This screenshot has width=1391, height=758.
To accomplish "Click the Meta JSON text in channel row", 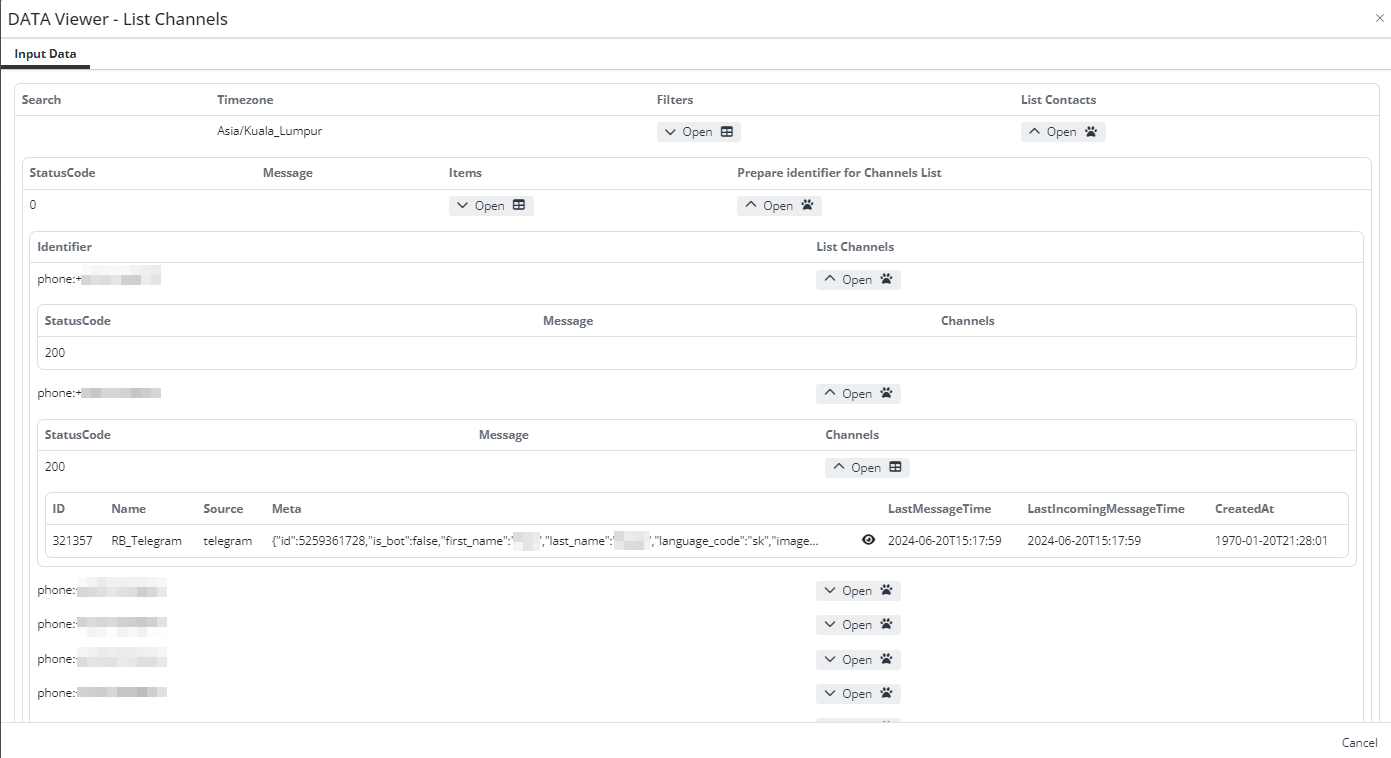I will click(x=545, y=541).
